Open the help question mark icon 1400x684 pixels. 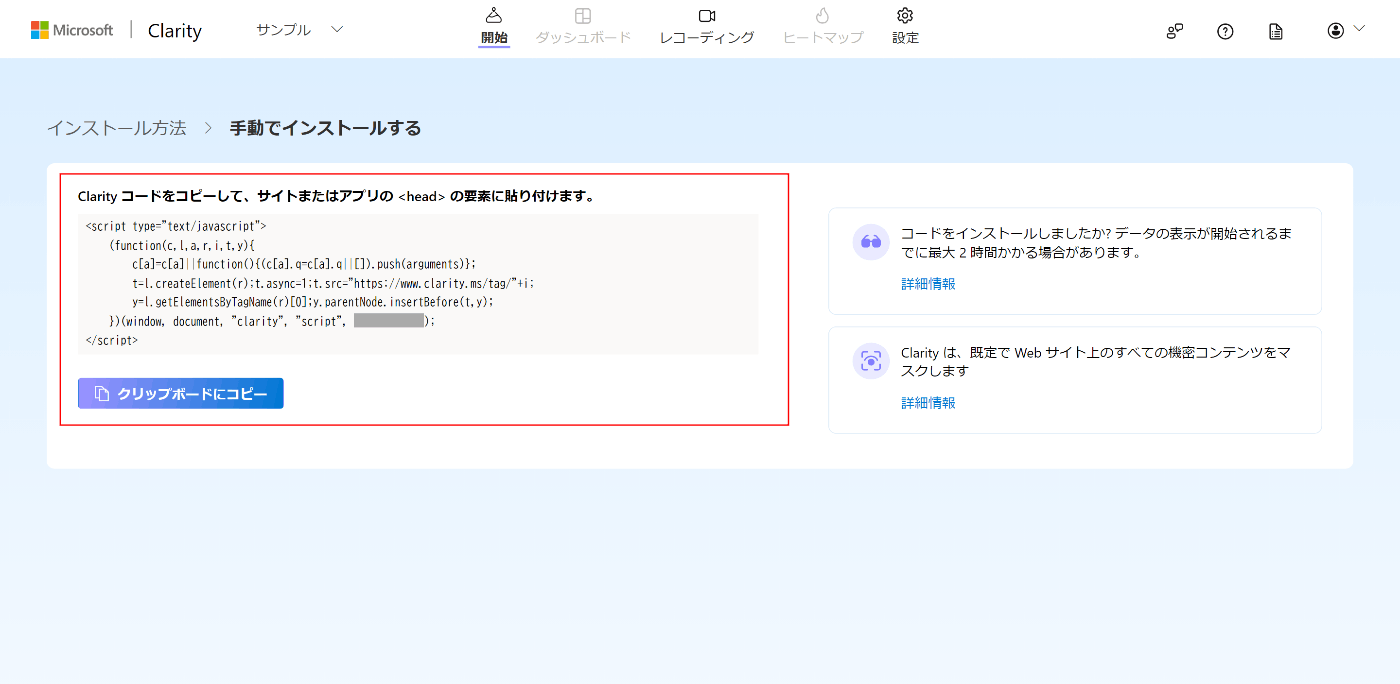click(1225, 31)
